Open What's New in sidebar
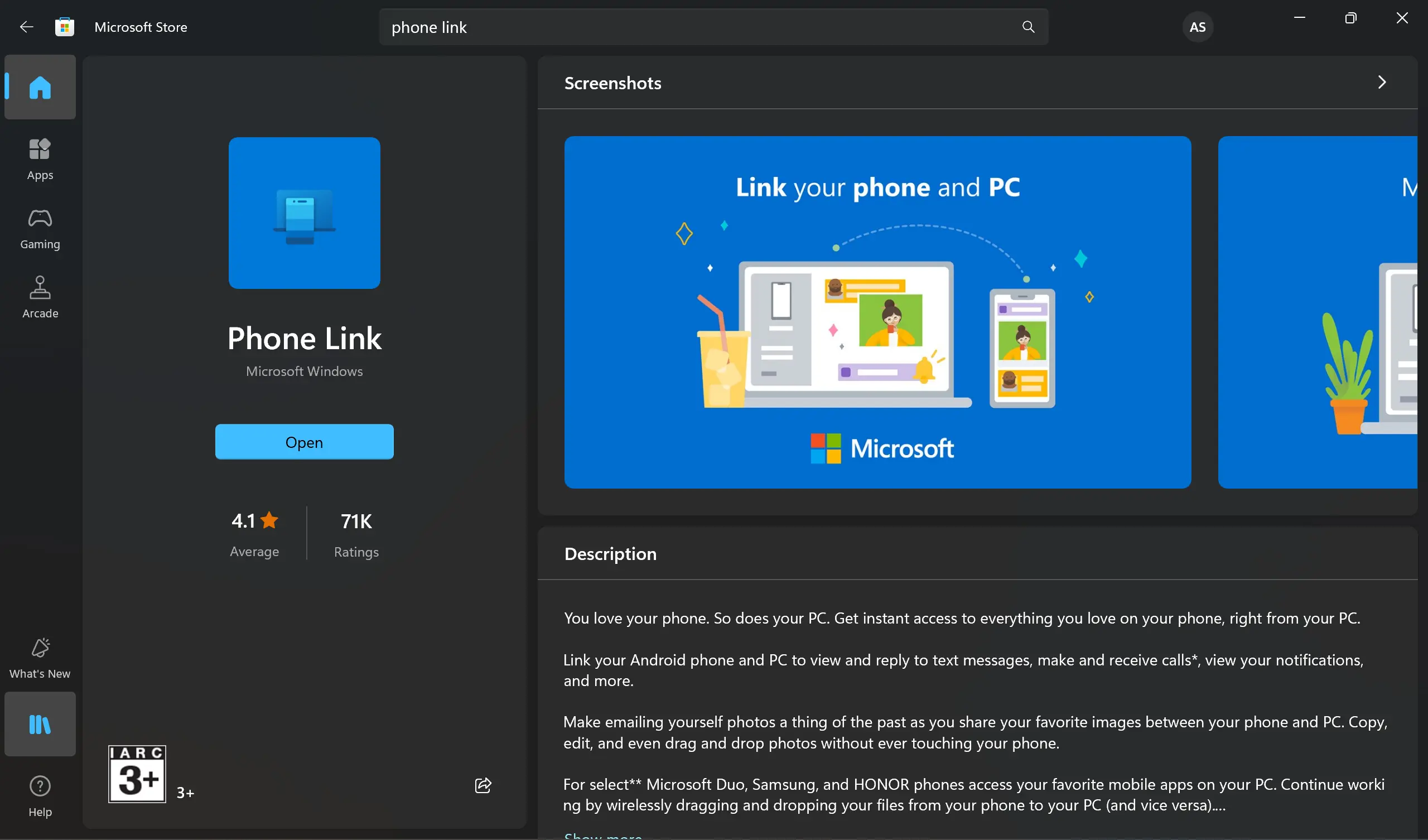 [40, 658]
